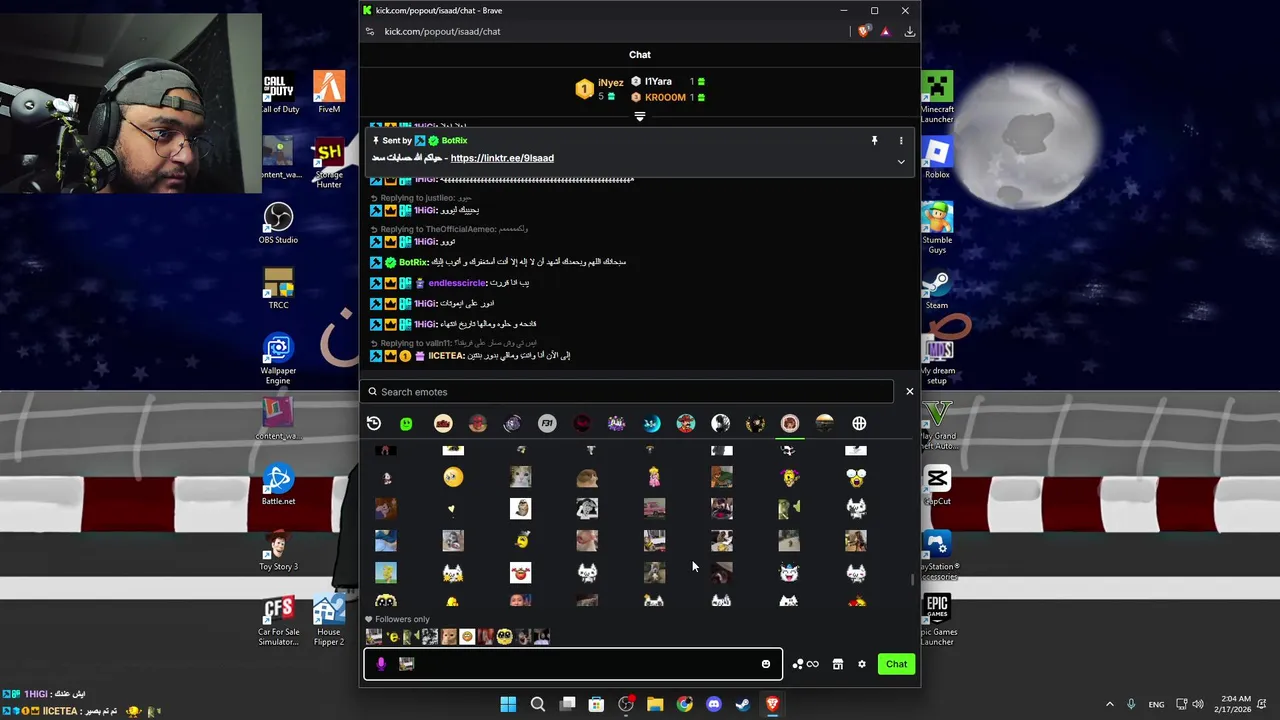Open the emoji picker smiley in chat input
Image resolution: width=1280 pixels, height=720 pixels.
point(766,664)
